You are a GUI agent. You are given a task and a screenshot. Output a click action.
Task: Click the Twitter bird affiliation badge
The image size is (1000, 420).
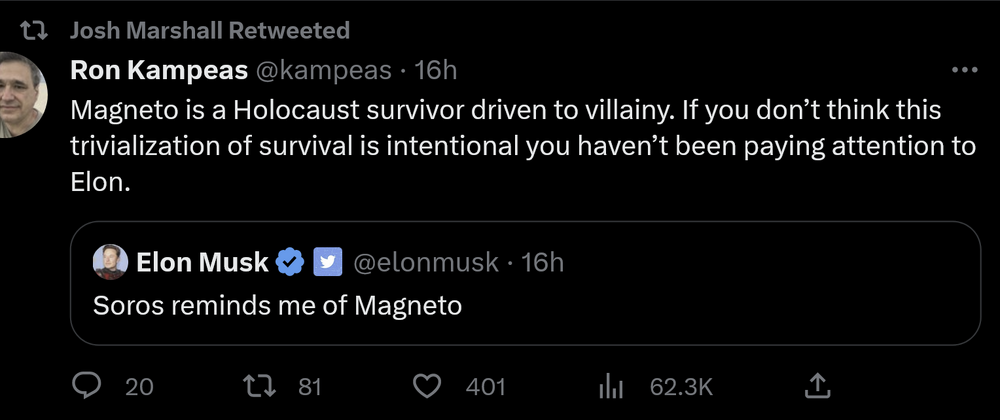pos(328,262)
